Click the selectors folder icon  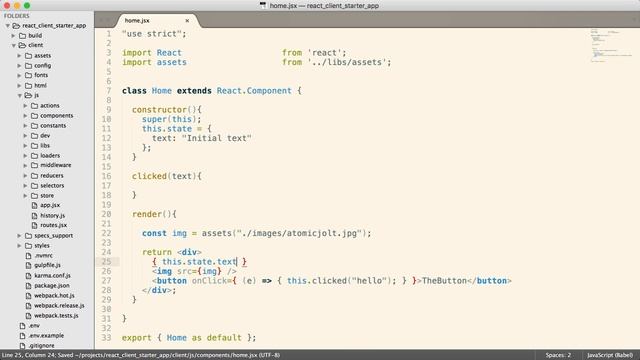tap(34, 186)
